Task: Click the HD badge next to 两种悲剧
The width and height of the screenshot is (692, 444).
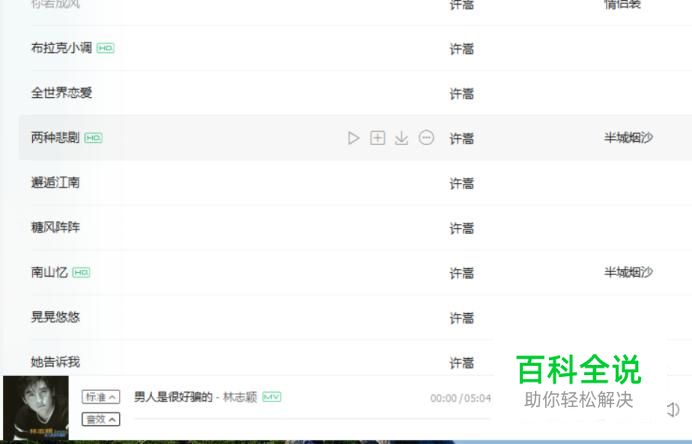Action: point(93,138)
